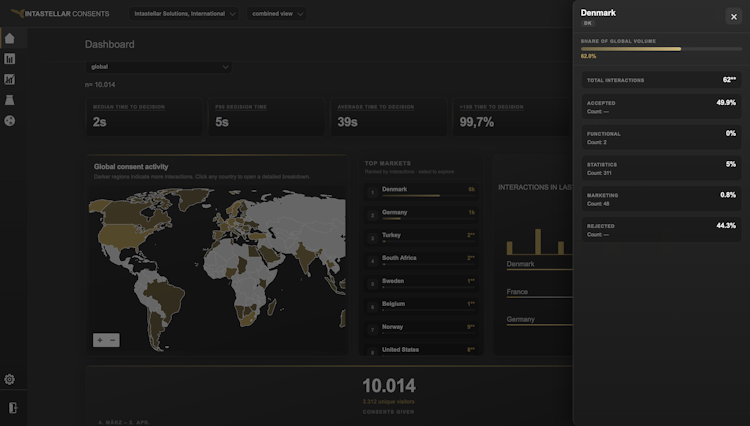Open the combined view dropdown
Image resolution: width=750 pixels, height=426 pixels.
(x=277, y=14)
